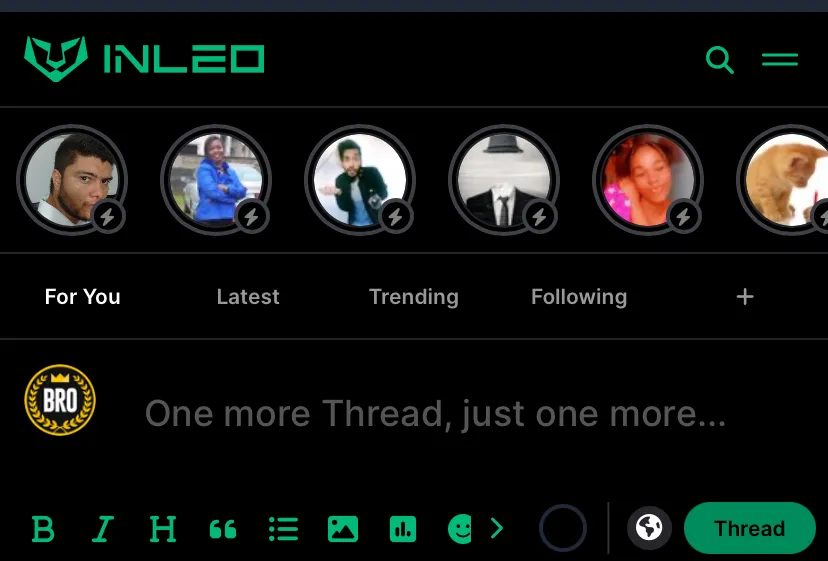Image resolution: width=828 pixels, height=561 pixels.
Task: Go to home via INLEO logo
Action: [x=144, y=59]
